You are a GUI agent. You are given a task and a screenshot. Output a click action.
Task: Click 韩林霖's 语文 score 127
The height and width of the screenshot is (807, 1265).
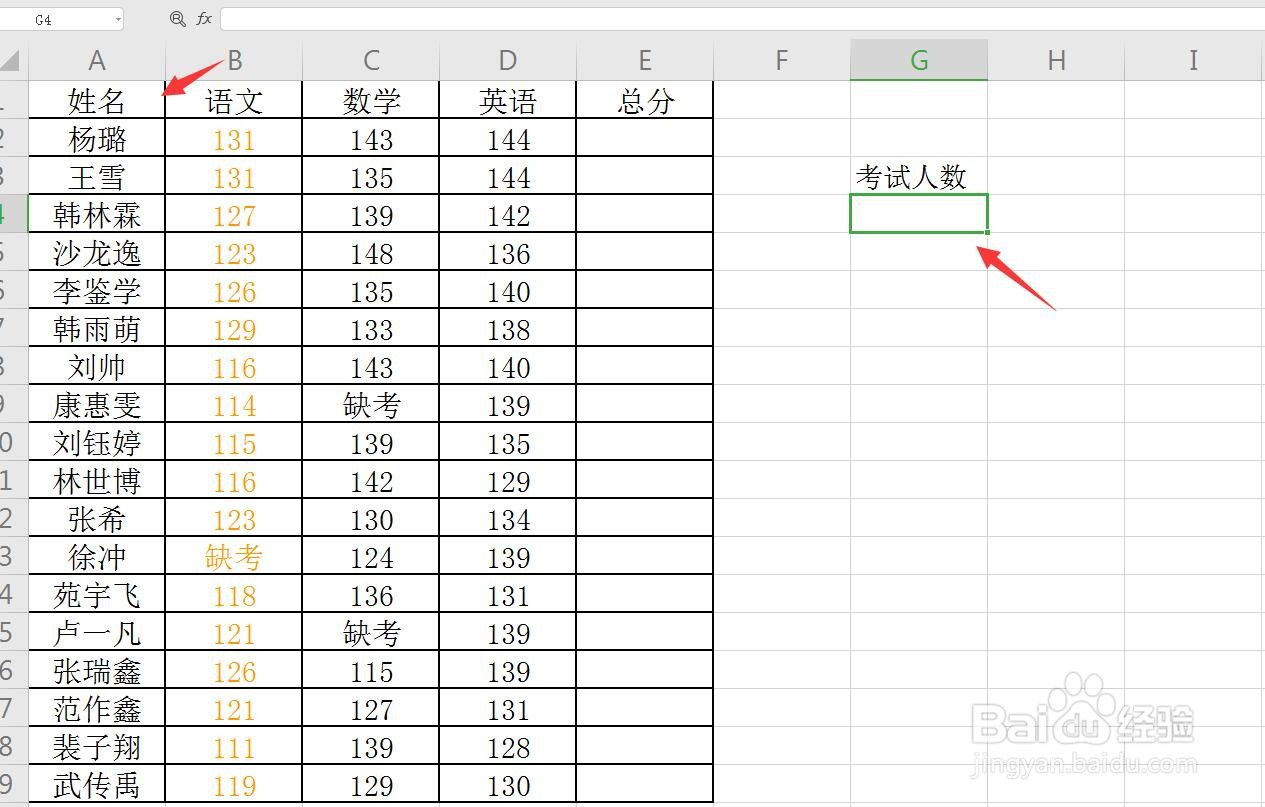tap(234, 214)
